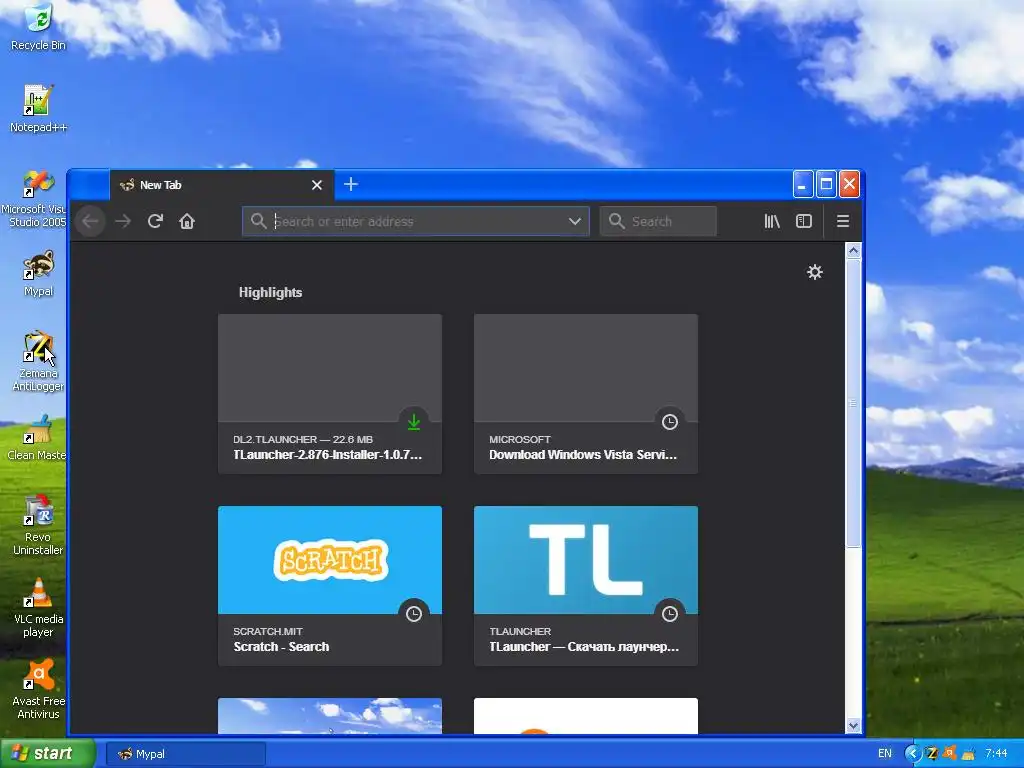Open Recycle Bin desktop icon

click(39, 27)
